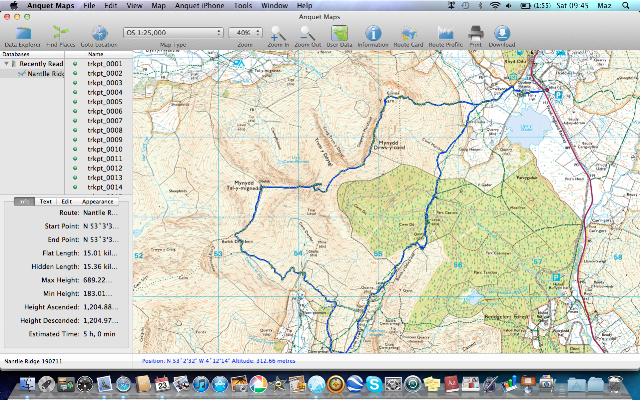Click the Height Ascended value 1,204.88
Image resolution: width=640 pixels, height=400 pixels.
100,307
